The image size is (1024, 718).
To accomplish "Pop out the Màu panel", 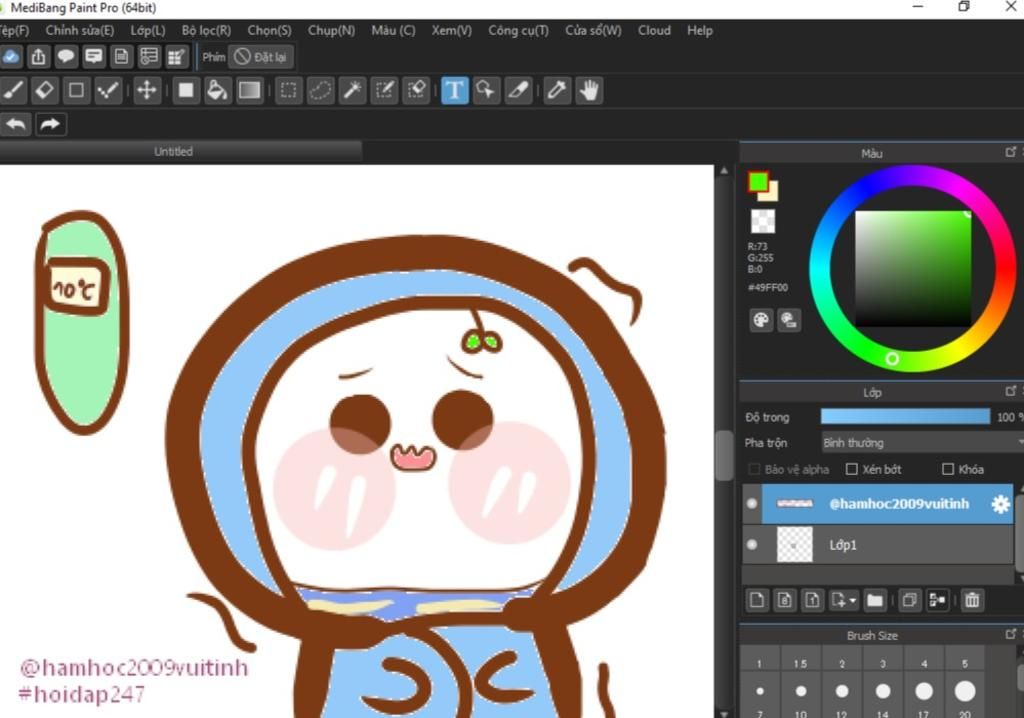I will tap(1010, 152).
